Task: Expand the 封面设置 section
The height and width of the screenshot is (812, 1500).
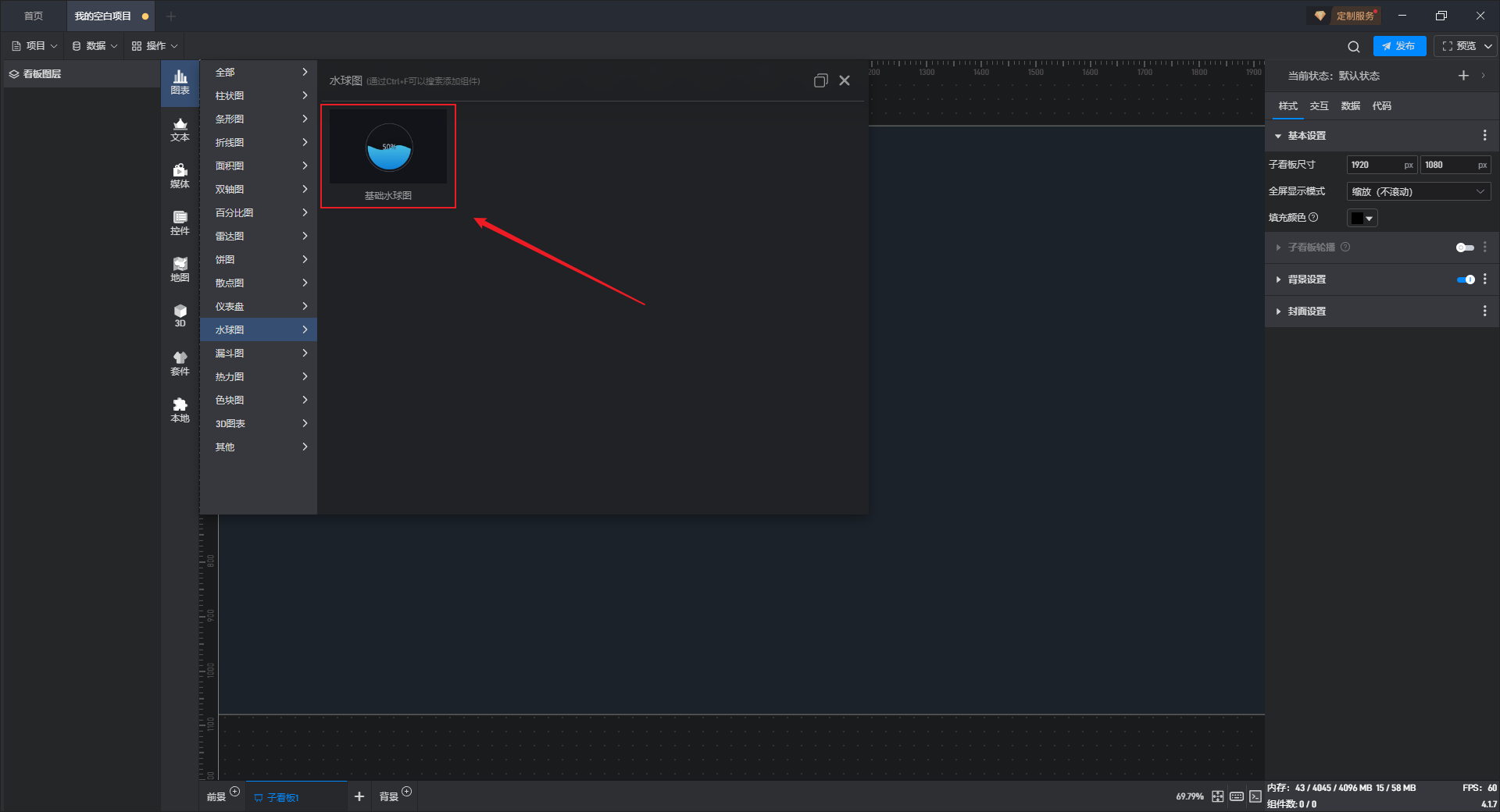Action: tap(1278, 312)
